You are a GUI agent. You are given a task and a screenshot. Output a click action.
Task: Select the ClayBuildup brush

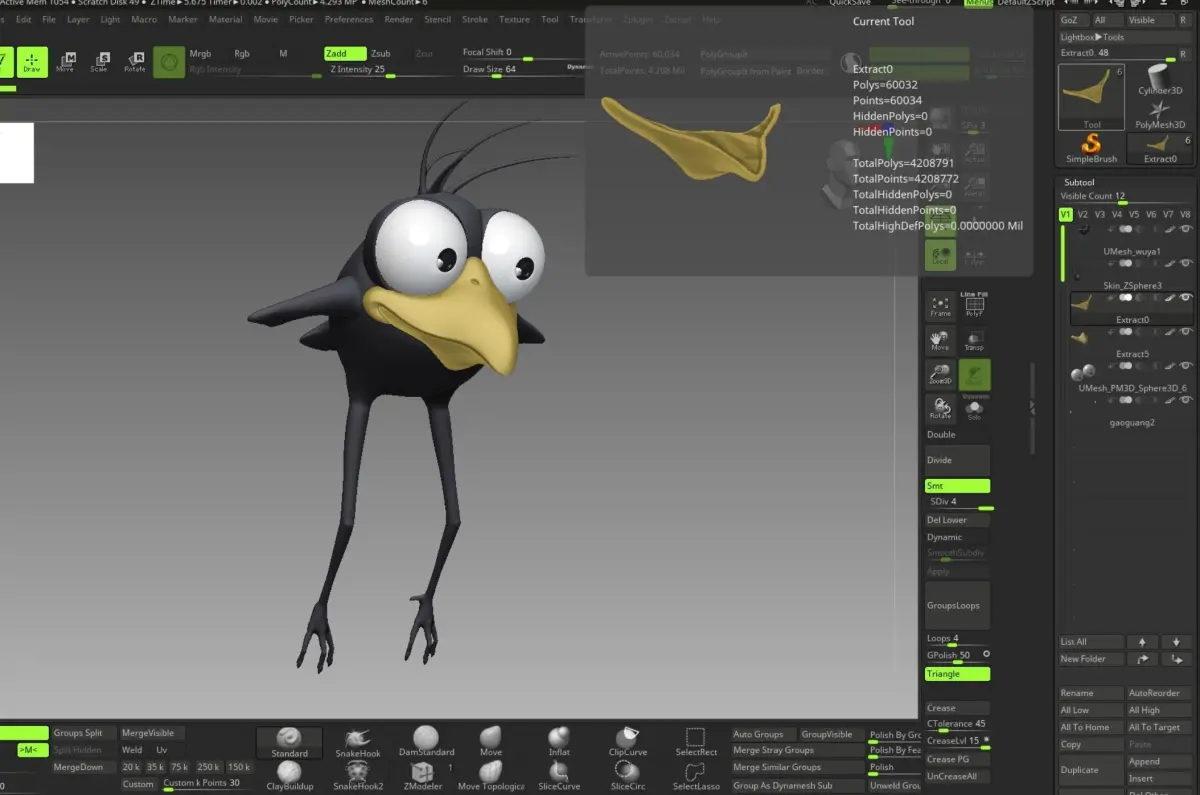(289, 777)
